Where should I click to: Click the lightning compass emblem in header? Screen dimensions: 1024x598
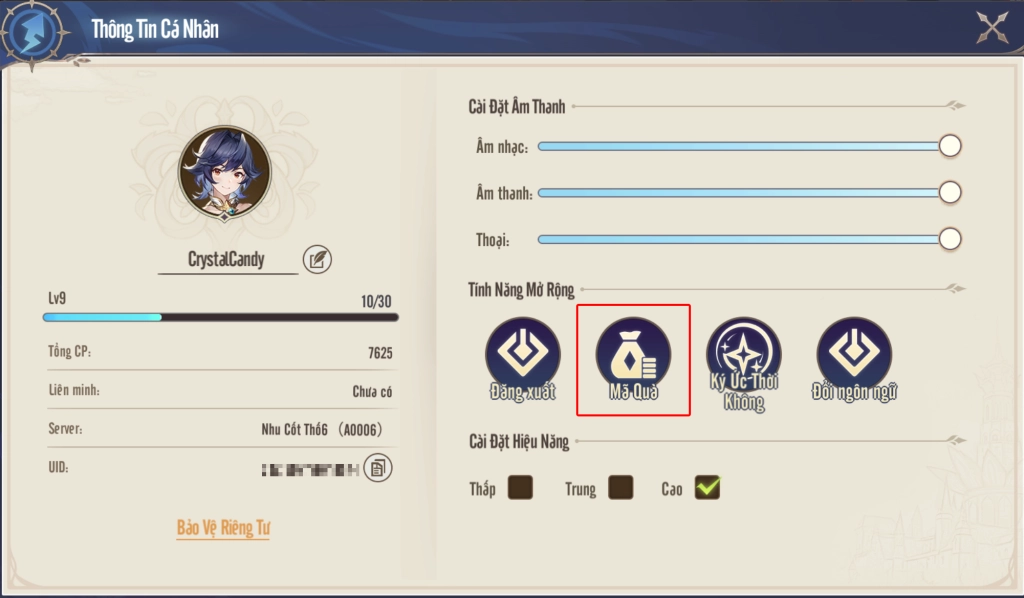(33, 33)
